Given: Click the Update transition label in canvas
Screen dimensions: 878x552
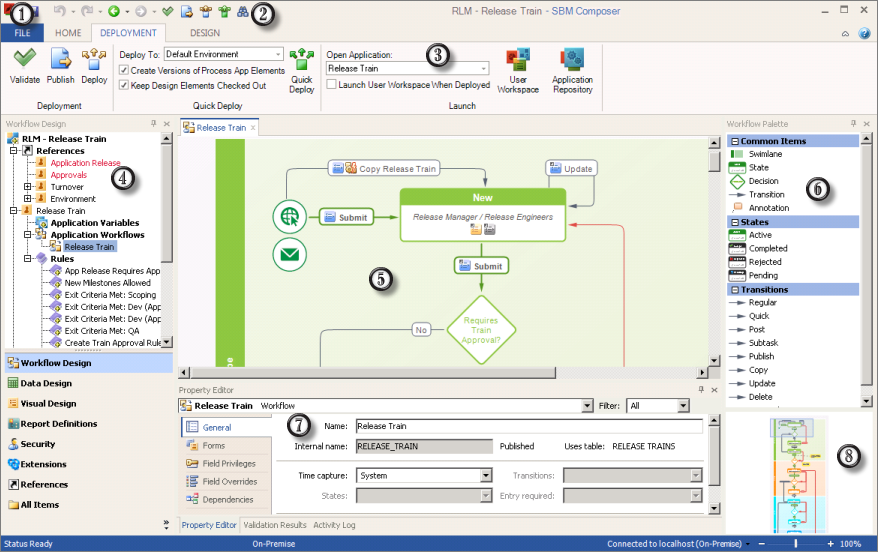Looking at the screenshot, I should (572, 169).
